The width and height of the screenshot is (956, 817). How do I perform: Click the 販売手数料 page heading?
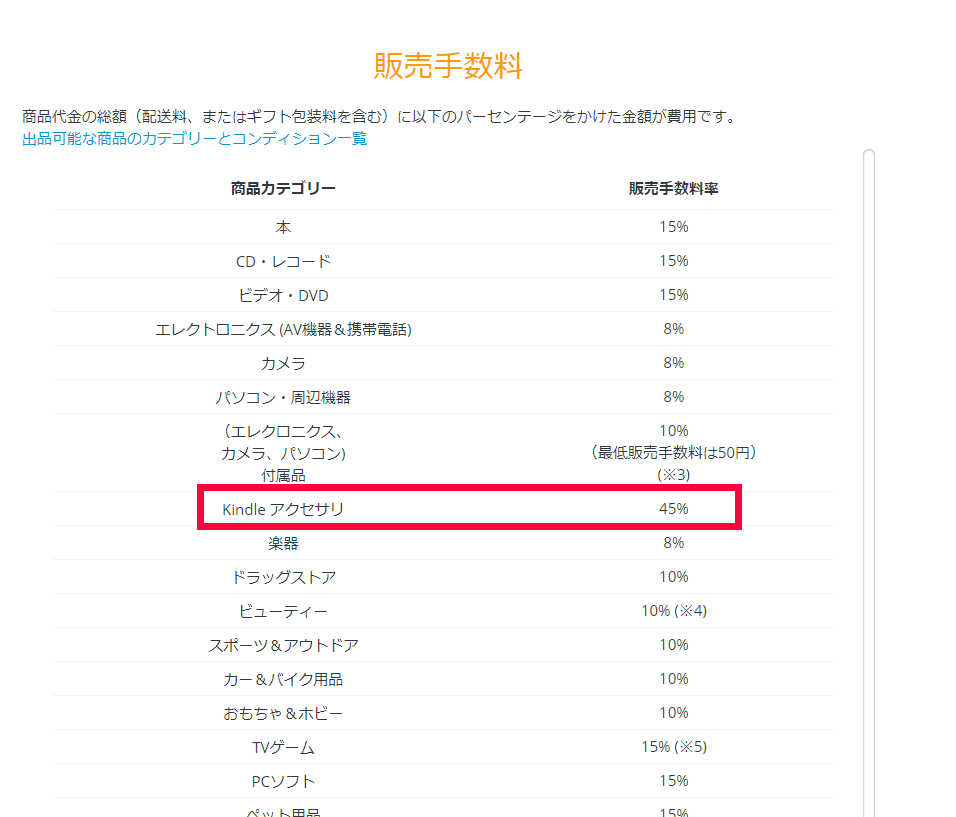pos(448,66)
